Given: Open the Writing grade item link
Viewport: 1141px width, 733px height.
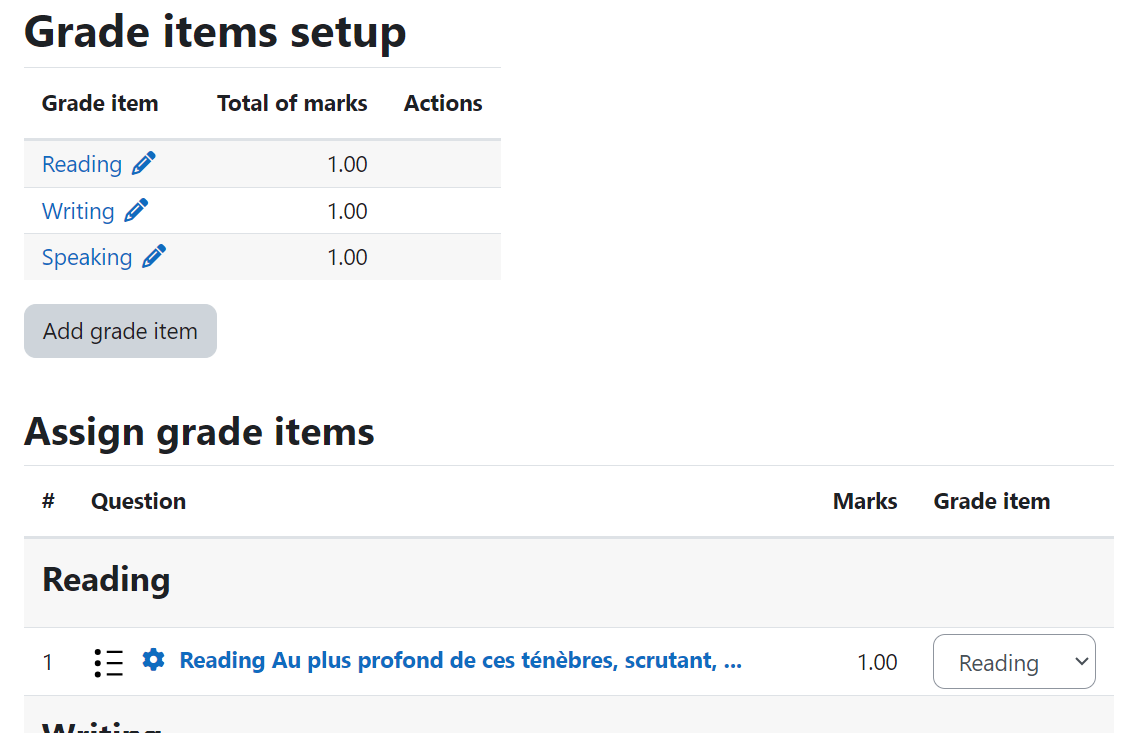Looking at the screenshot, I should (78, 211).
